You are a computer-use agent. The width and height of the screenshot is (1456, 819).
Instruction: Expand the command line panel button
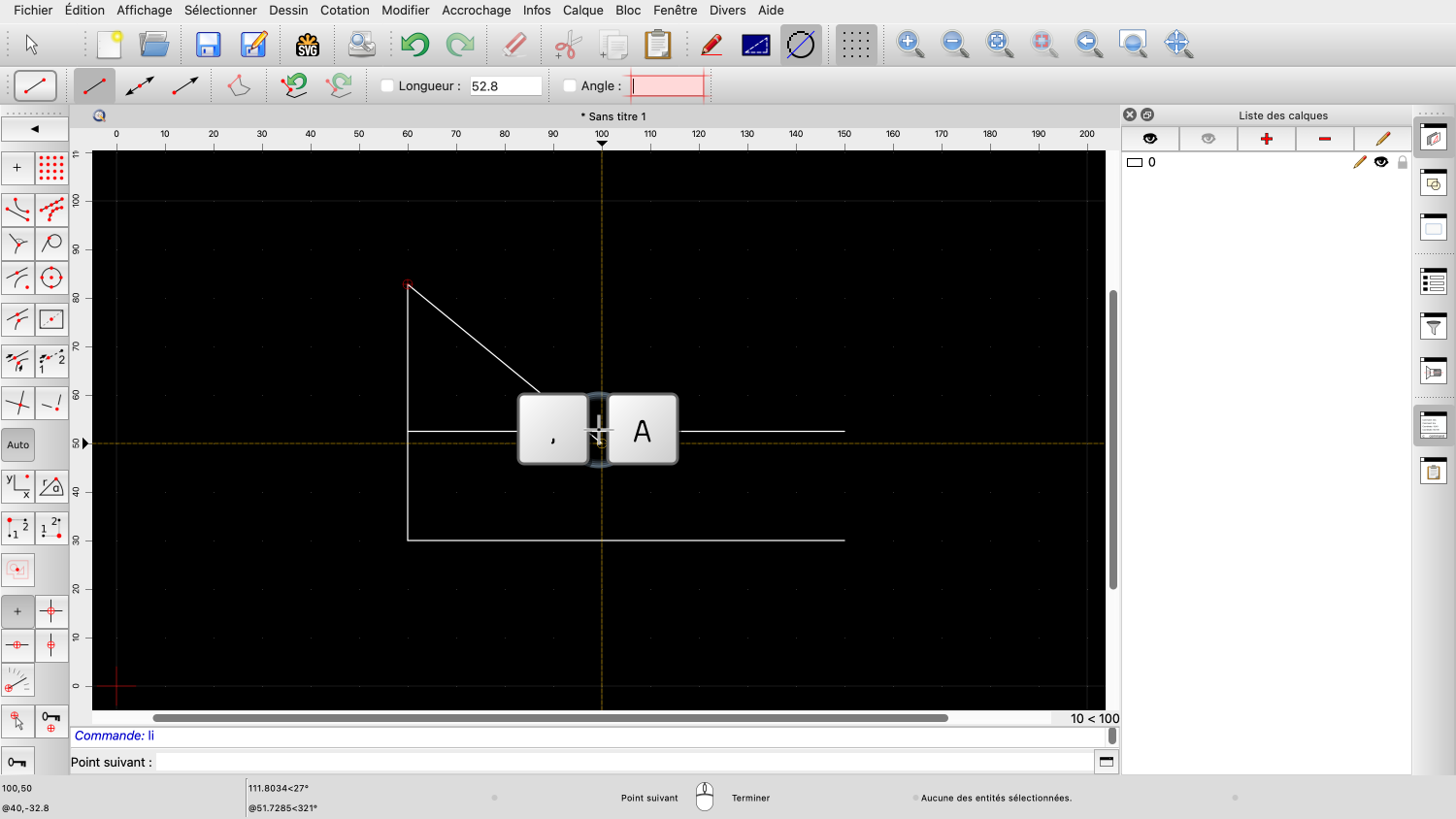coord(1106,762)
